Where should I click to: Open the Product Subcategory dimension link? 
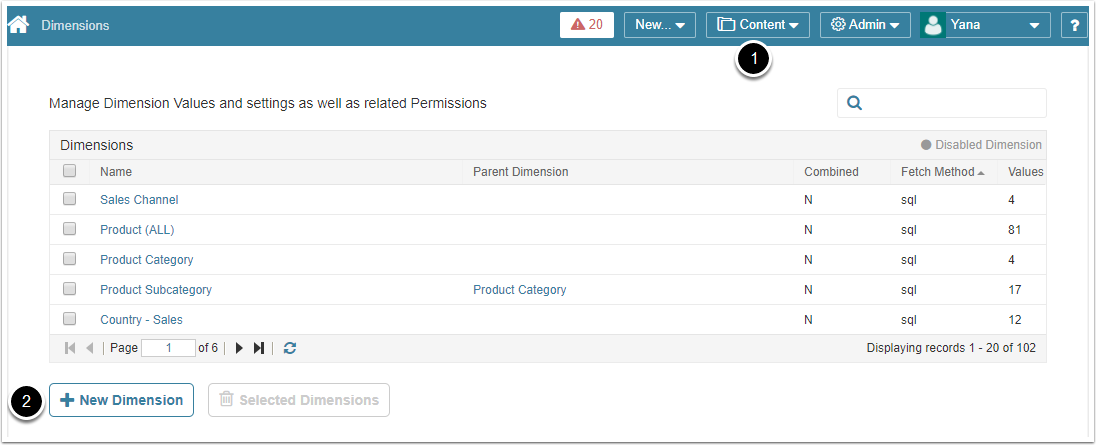pos(156,290)
